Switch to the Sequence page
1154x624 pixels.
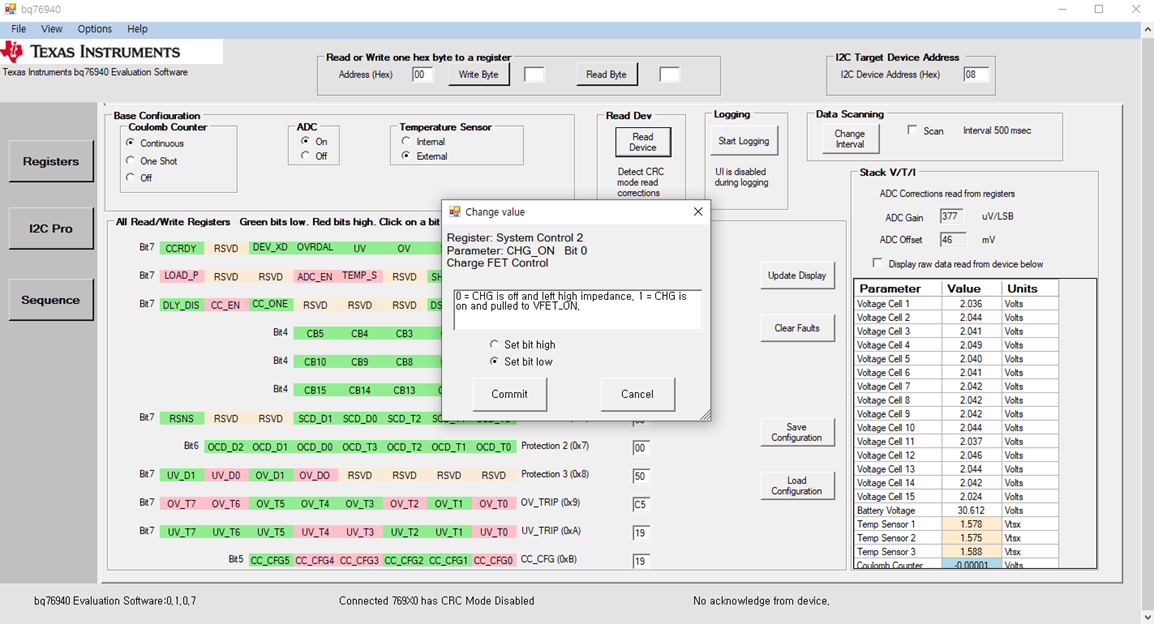coord(51,299)
